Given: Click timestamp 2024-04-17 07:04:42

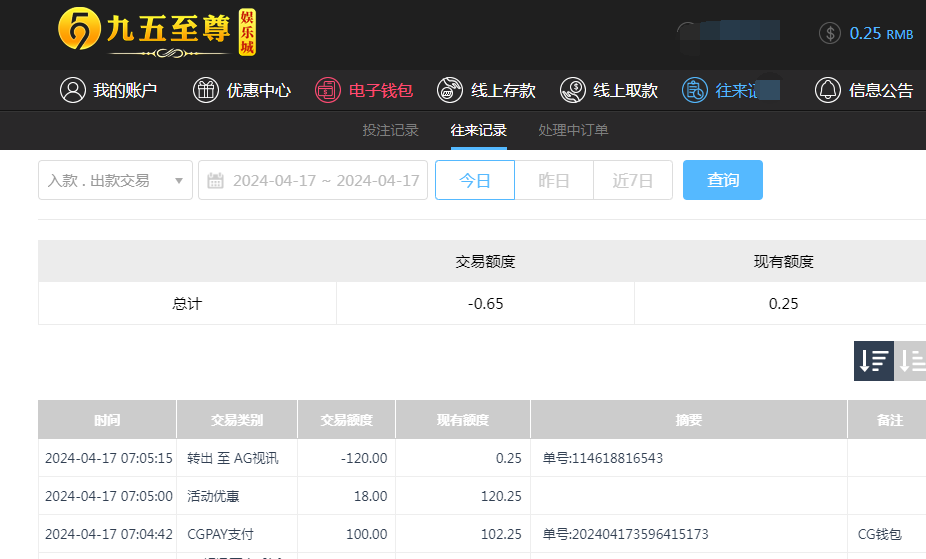Looking at the screenshot, I should point(109,534).
